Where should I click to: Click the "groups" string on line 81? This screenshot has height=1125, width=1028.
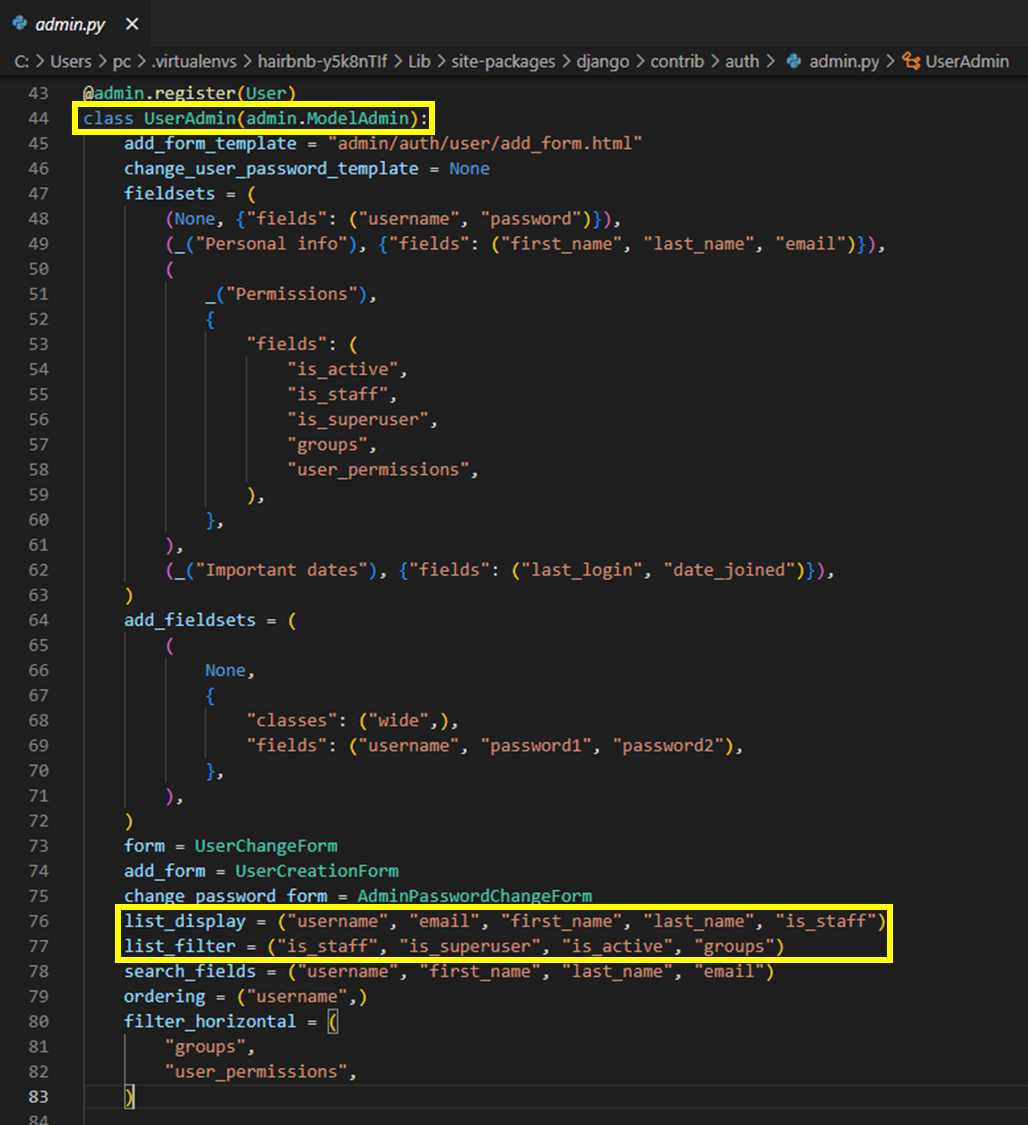click(x=205, y=1047)
